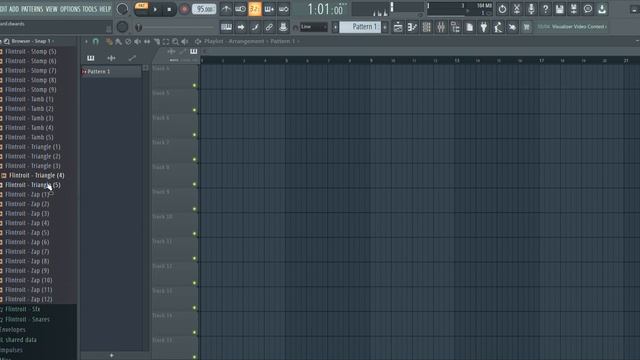Image resolution: width=640 pixels, height=360 pixels.
Task: Click the shopping cart icon
Action: point(527,27)
